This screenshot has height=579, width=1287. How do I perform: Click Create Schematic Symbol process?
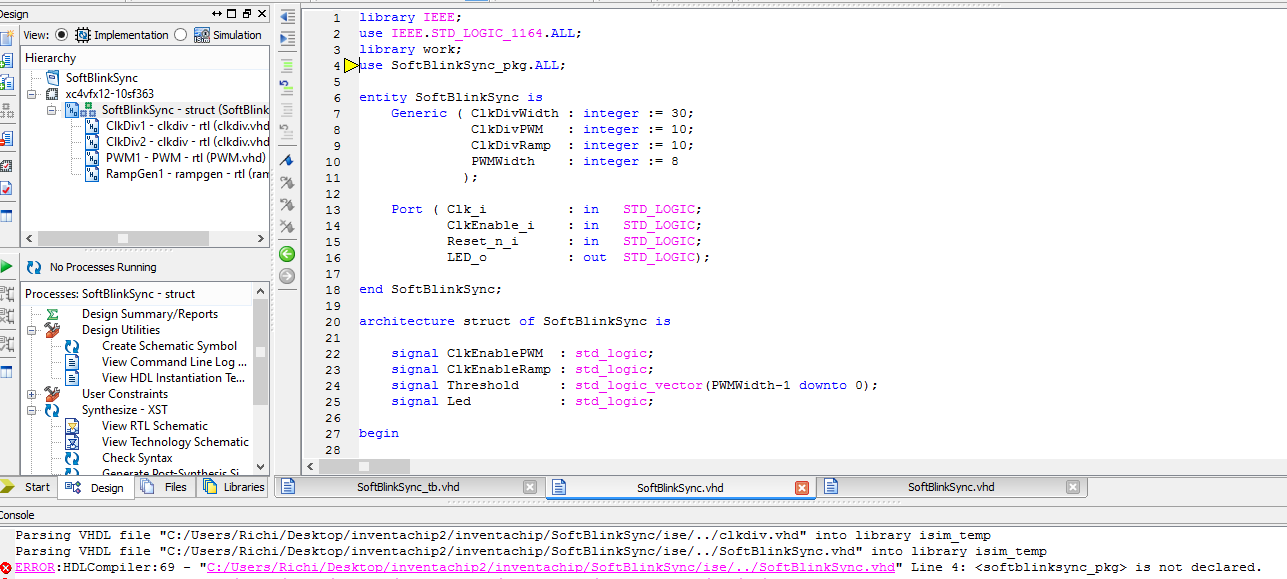169,346
